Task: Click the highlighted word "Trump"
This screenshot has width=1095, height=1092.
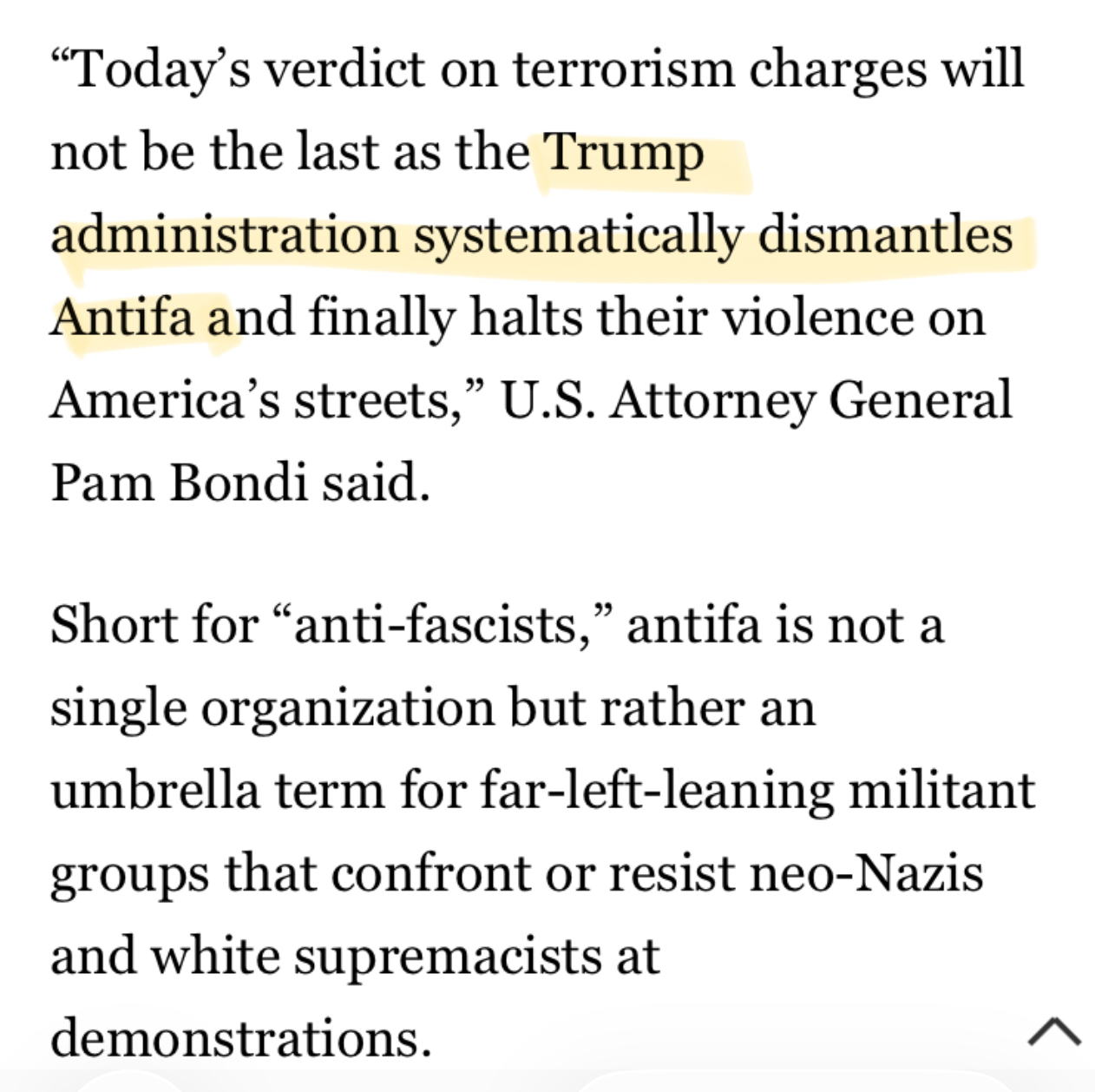Action: pos(624,153)
